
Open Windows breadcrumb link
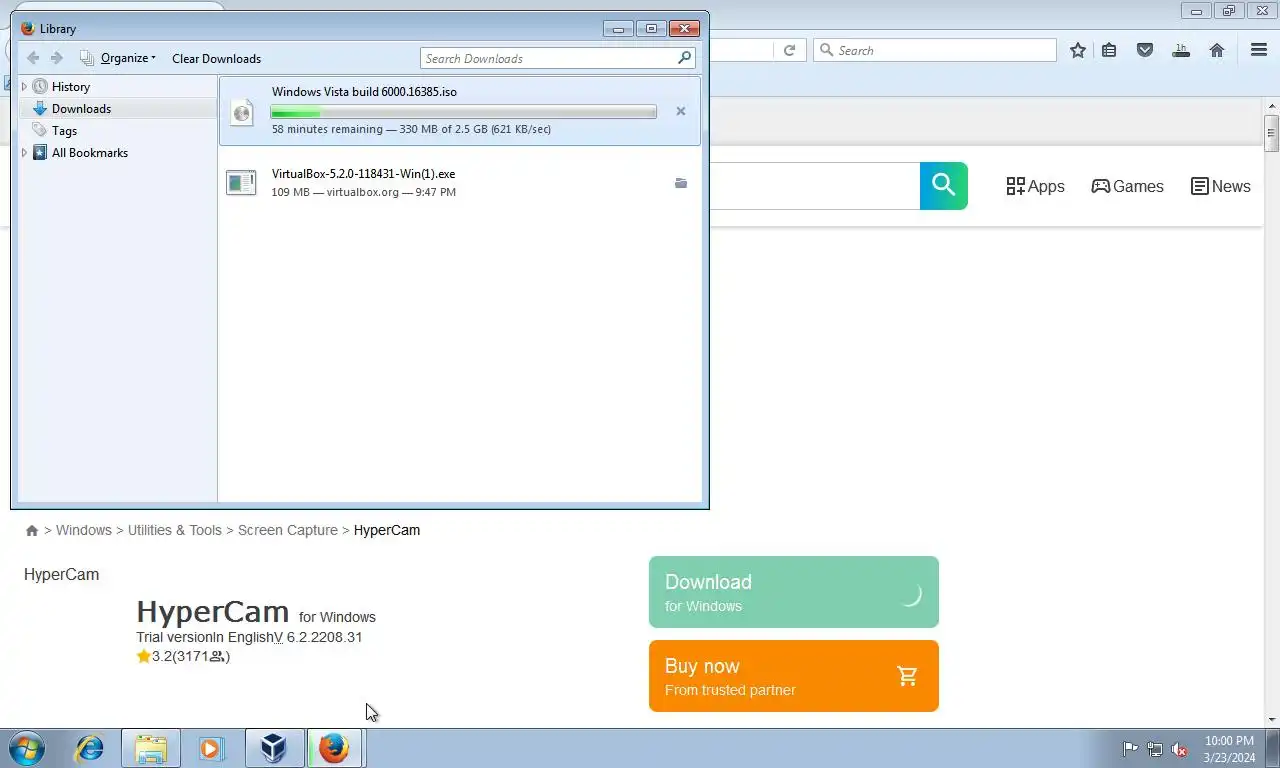(84, 530)
